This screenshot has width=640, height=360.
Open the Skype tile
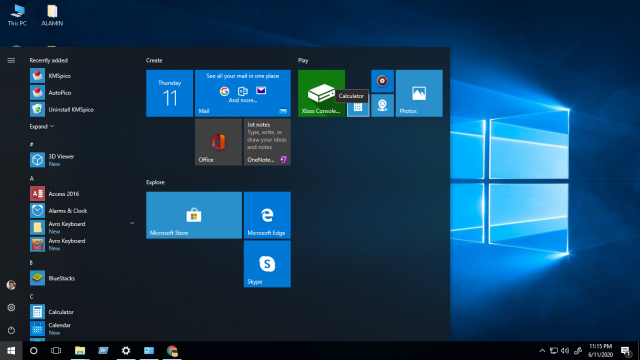click(267, 264)
